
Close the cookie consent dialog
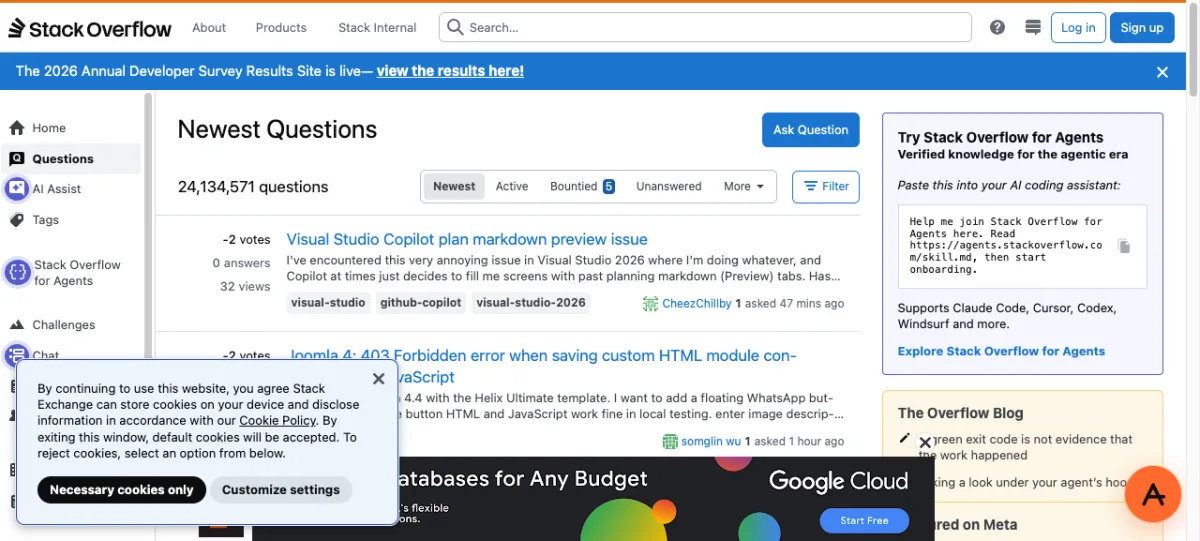coord(378,379)
